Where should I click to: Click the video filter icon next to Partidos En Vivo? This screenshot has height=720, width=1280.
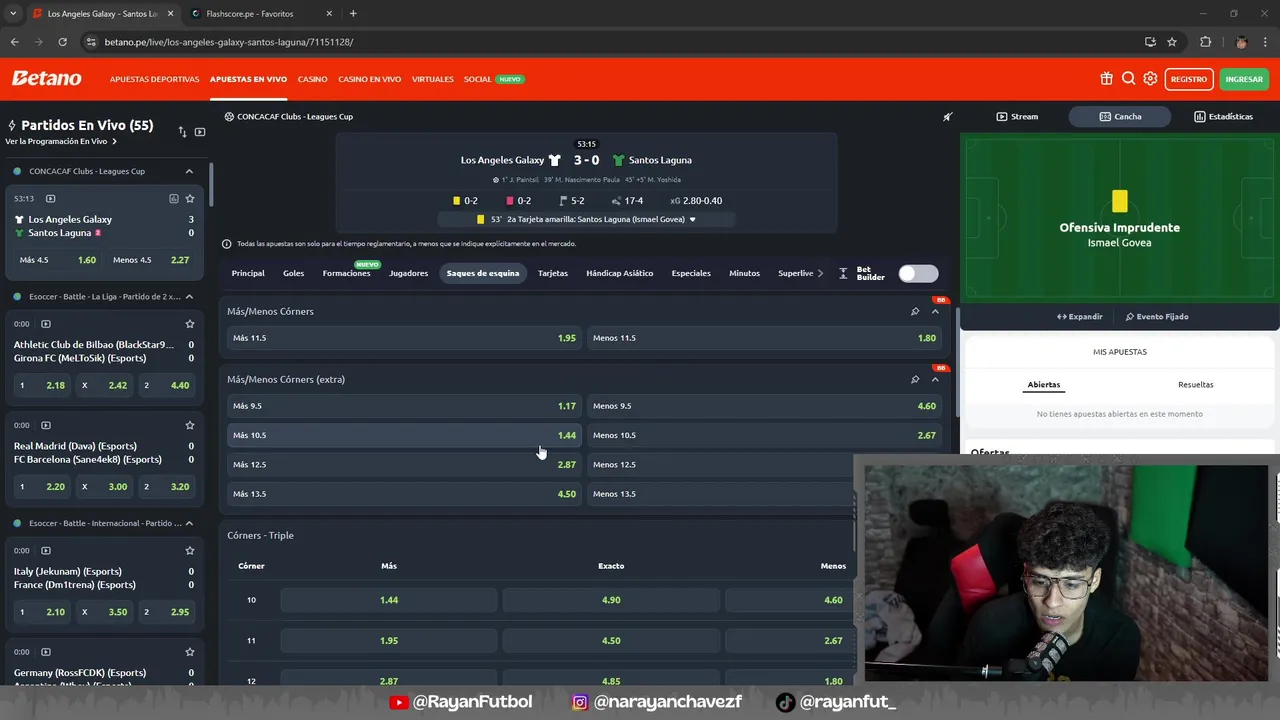click(200, 132)
